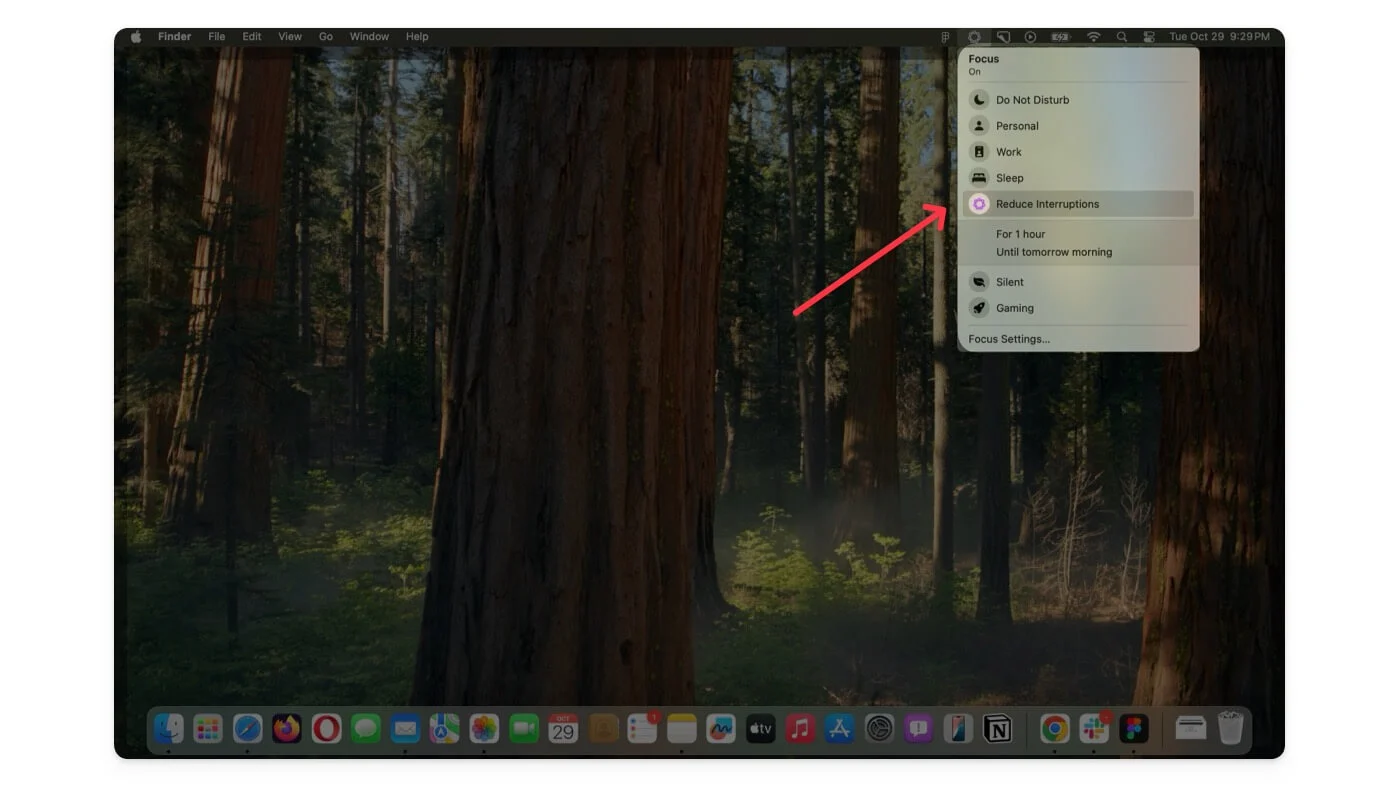The width and height of the screenshot is (1399, 787).
Task: Open Figma from the Dock
Action: 1133,729
